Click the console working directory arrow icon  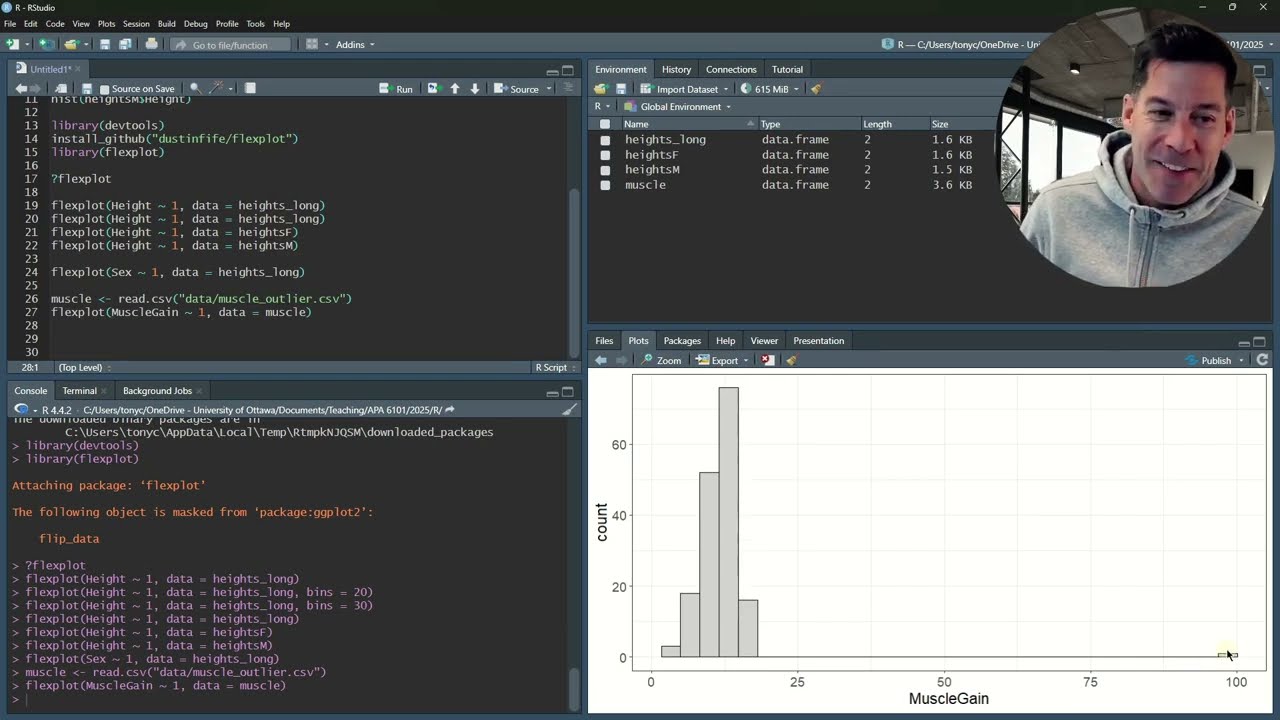[450, 410]
